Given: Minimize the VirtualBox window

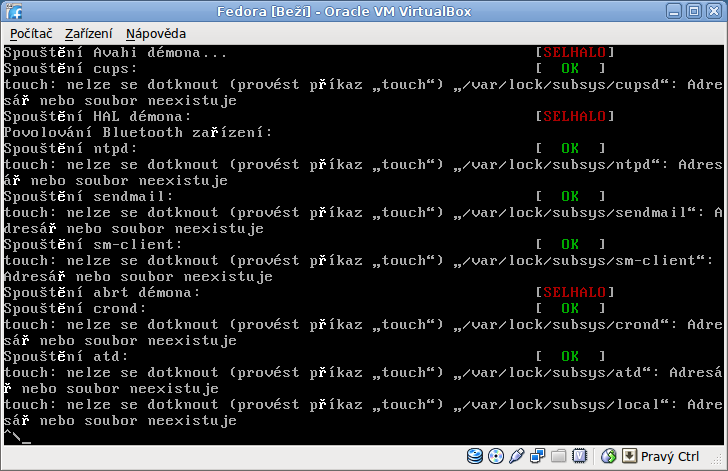Looking at the screenshot, I should click(674, 11).
